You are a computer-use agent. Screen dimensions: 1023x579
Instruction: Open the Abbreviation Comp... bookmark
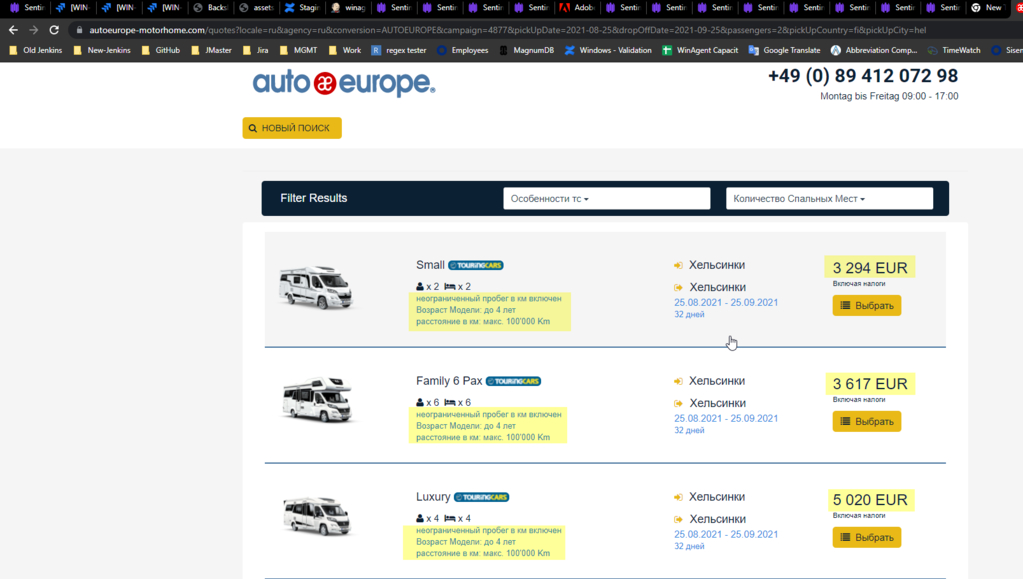874,50
